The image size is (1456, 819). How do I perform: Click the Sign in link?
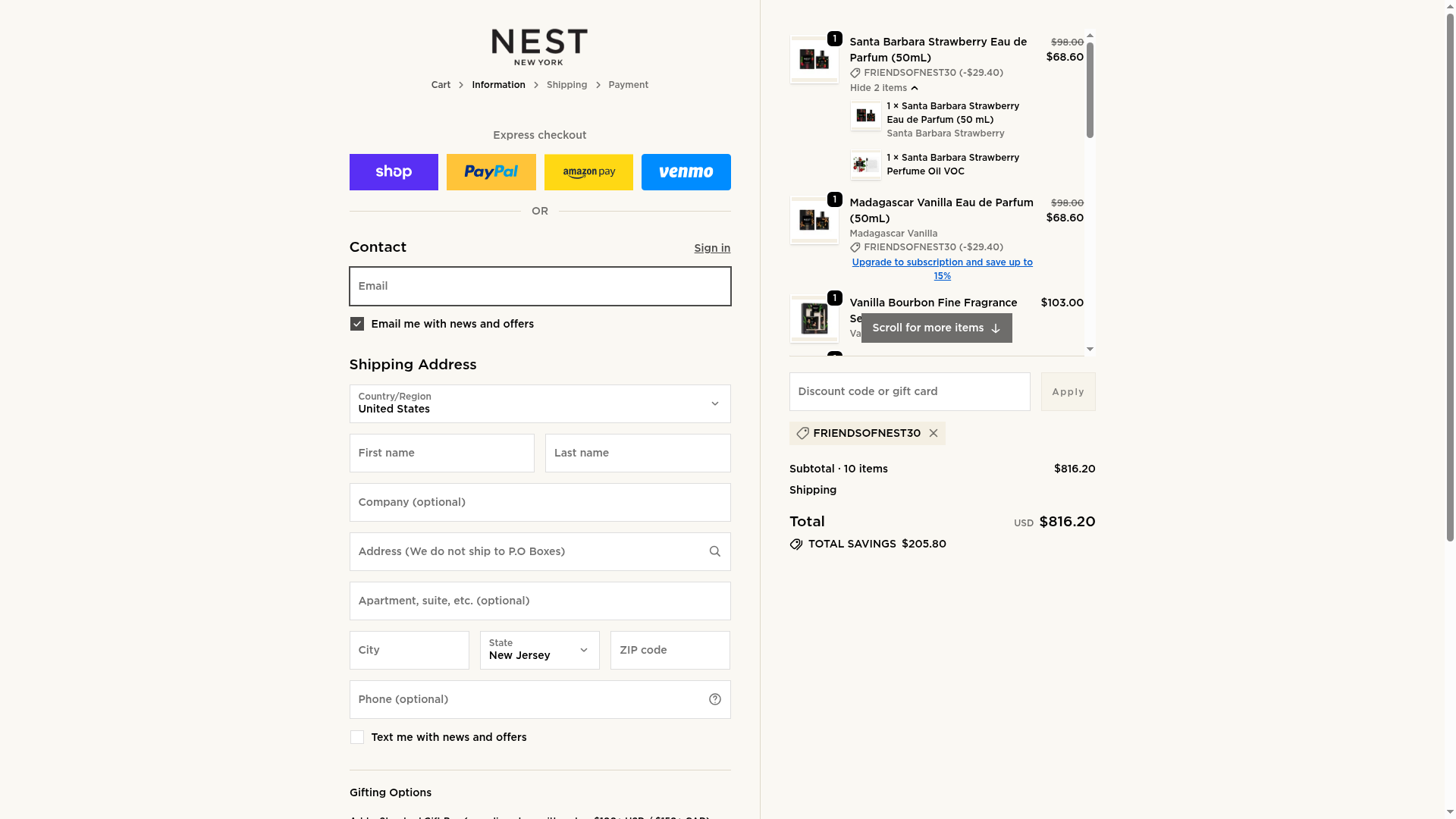(x=711, y=248)
